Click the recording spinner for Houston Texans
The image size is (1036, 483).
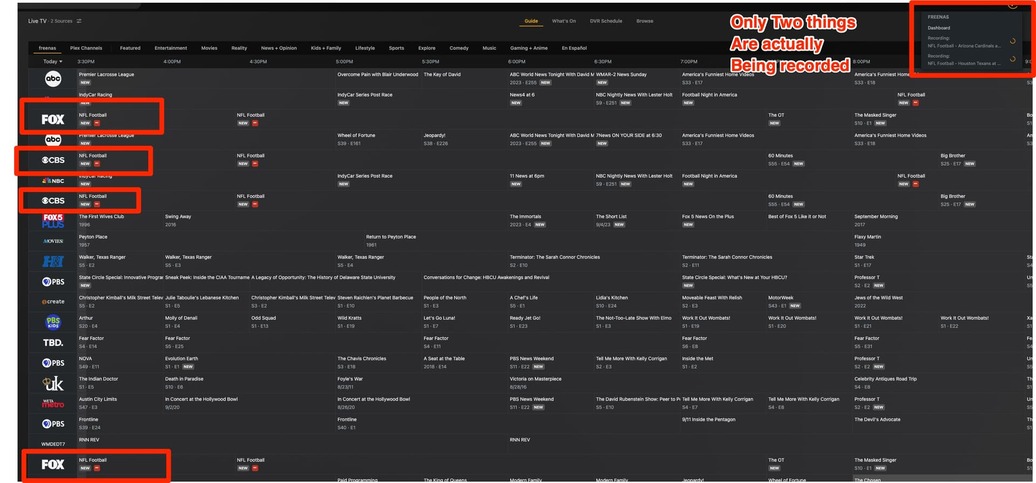click(x=1013, y=59)
